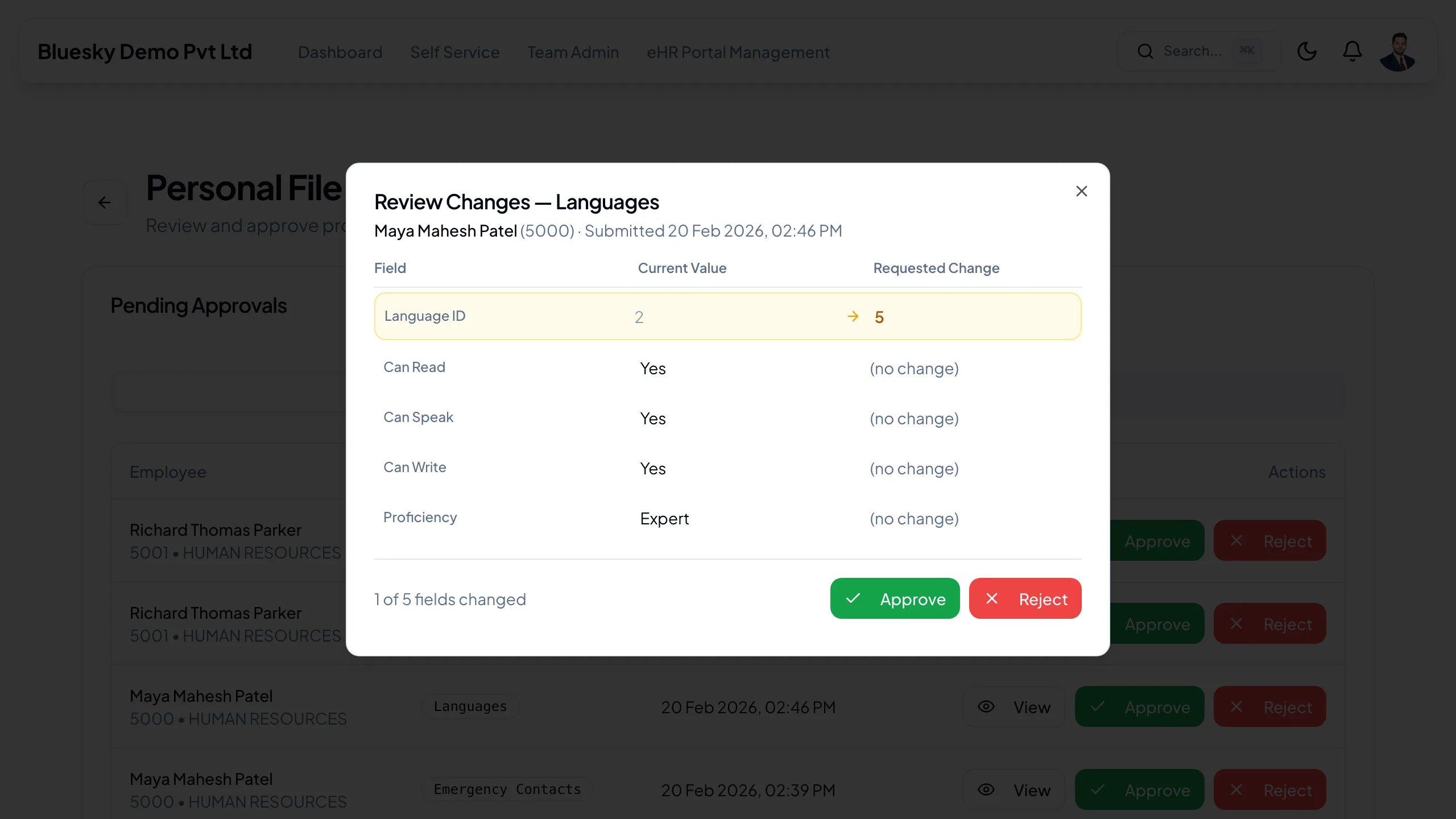The height and width of the screenshot is (819, 1456).
Task: Open the Dashboard menu
Action: click(340, 52)
